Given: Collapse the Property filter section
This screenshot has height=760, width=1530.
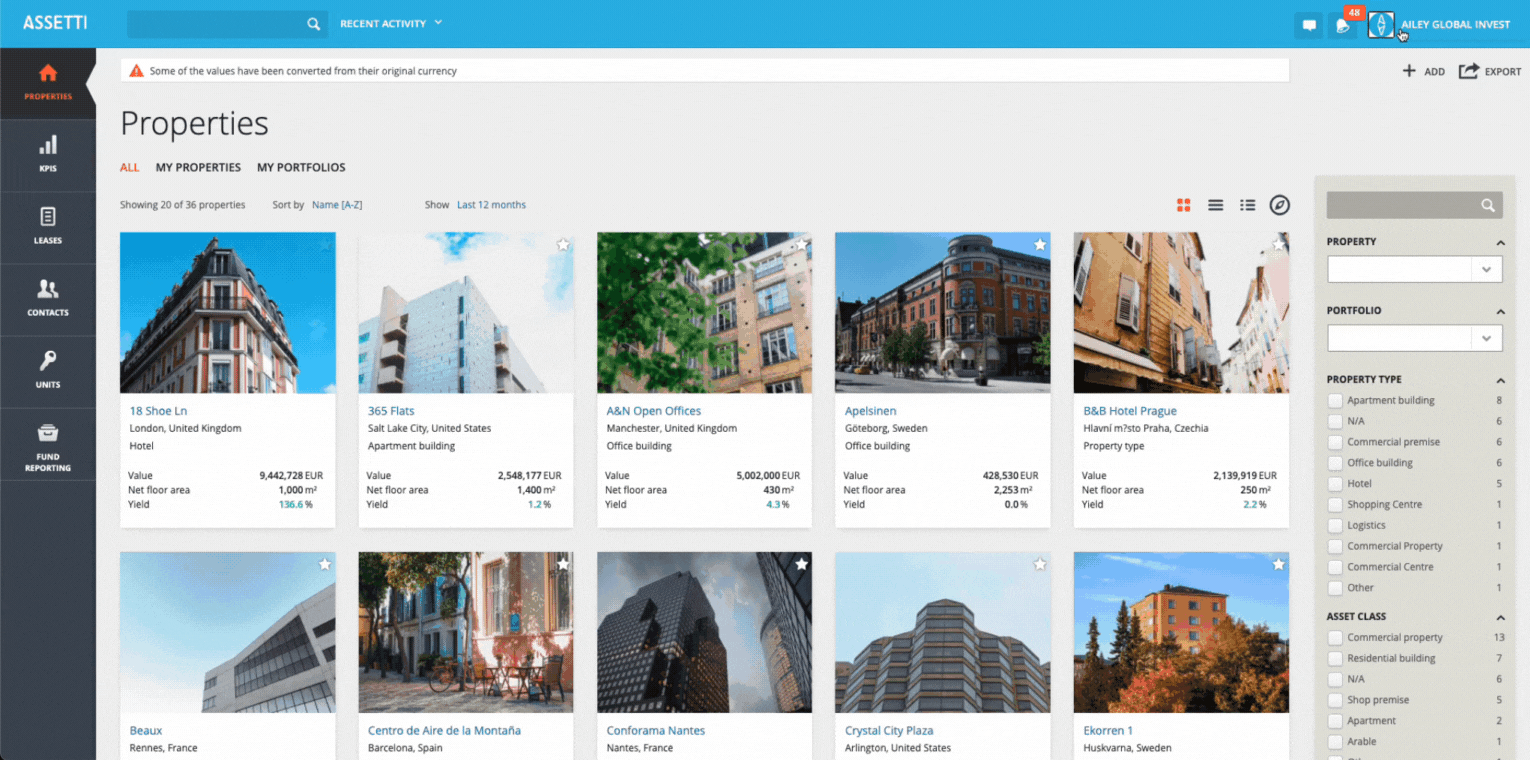Looking at the screenshot, I should point(1500,242).
